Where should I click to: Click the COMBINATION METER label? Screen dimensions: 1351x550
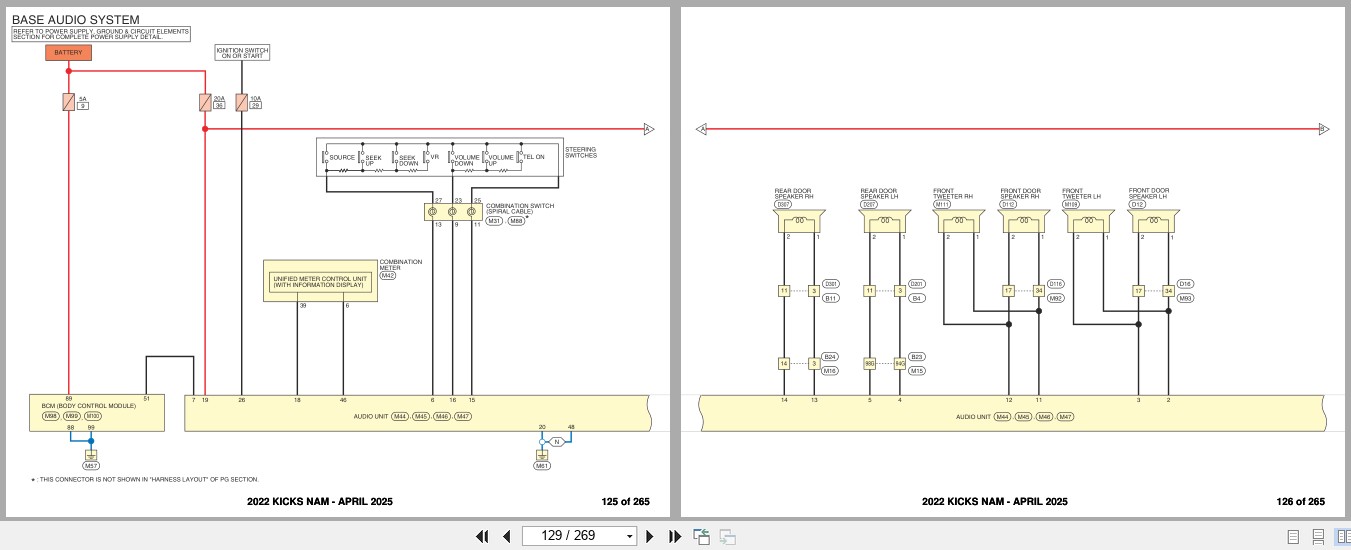401,265
